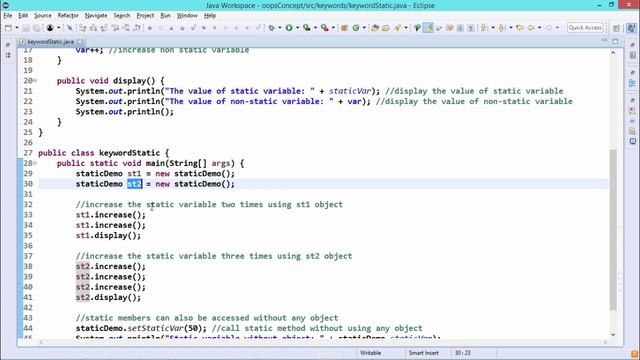Click the Next Annotation icon
The width and height of the screenshot is (640, 360).
[x=484, y=28]
